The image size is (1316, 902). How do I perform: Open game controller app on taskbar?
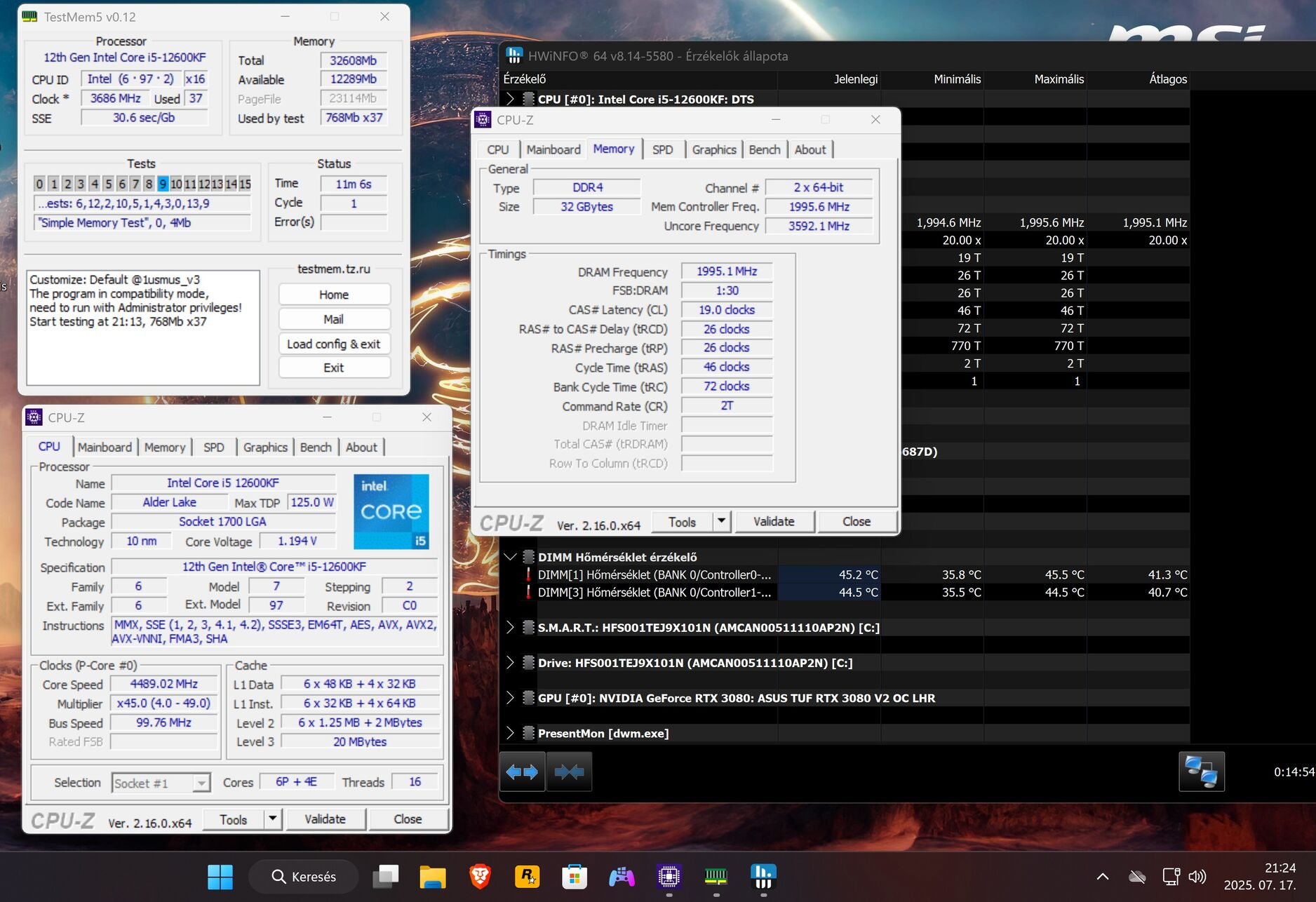[x=622, y=877]
